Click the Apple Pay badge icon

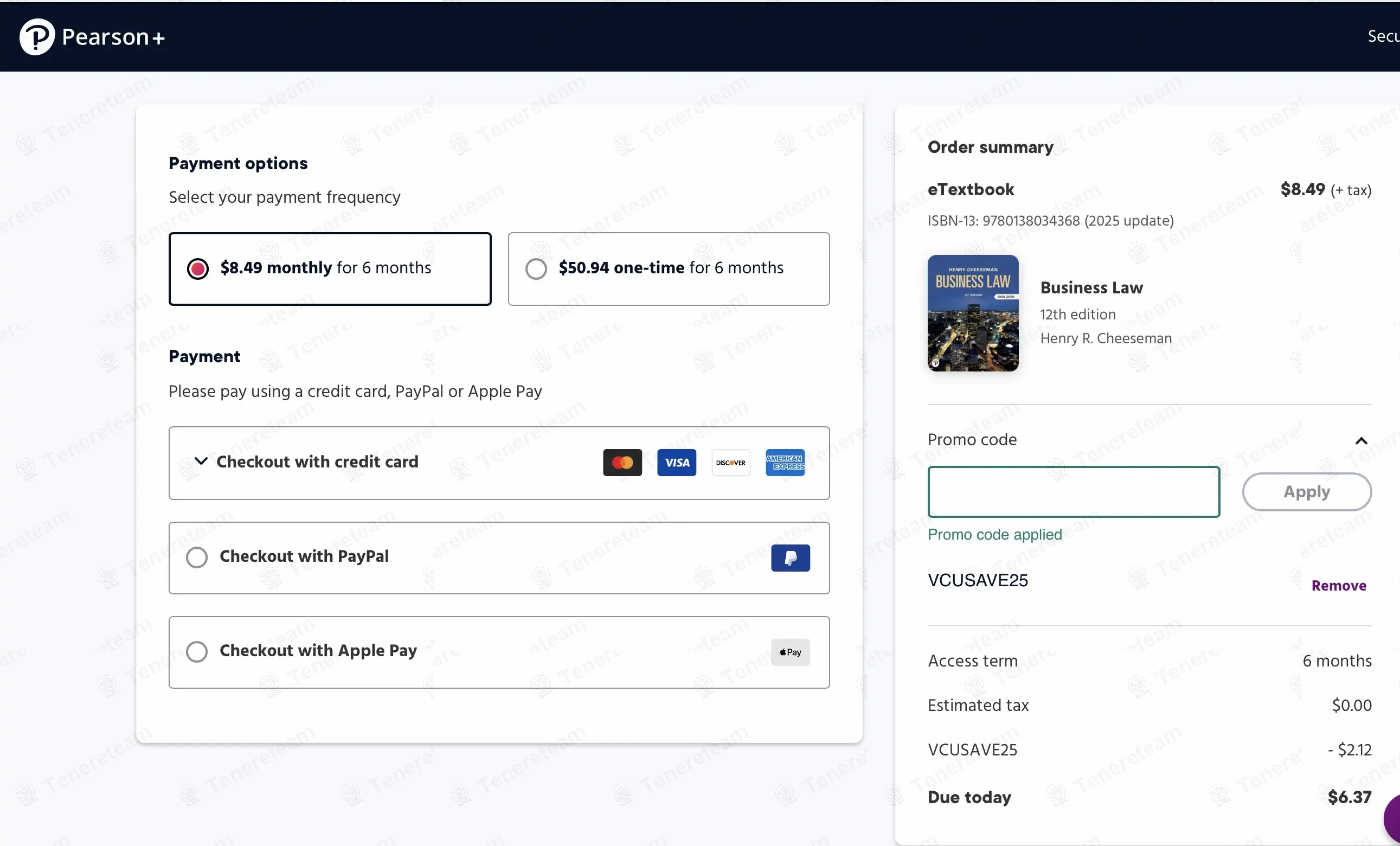790,652
